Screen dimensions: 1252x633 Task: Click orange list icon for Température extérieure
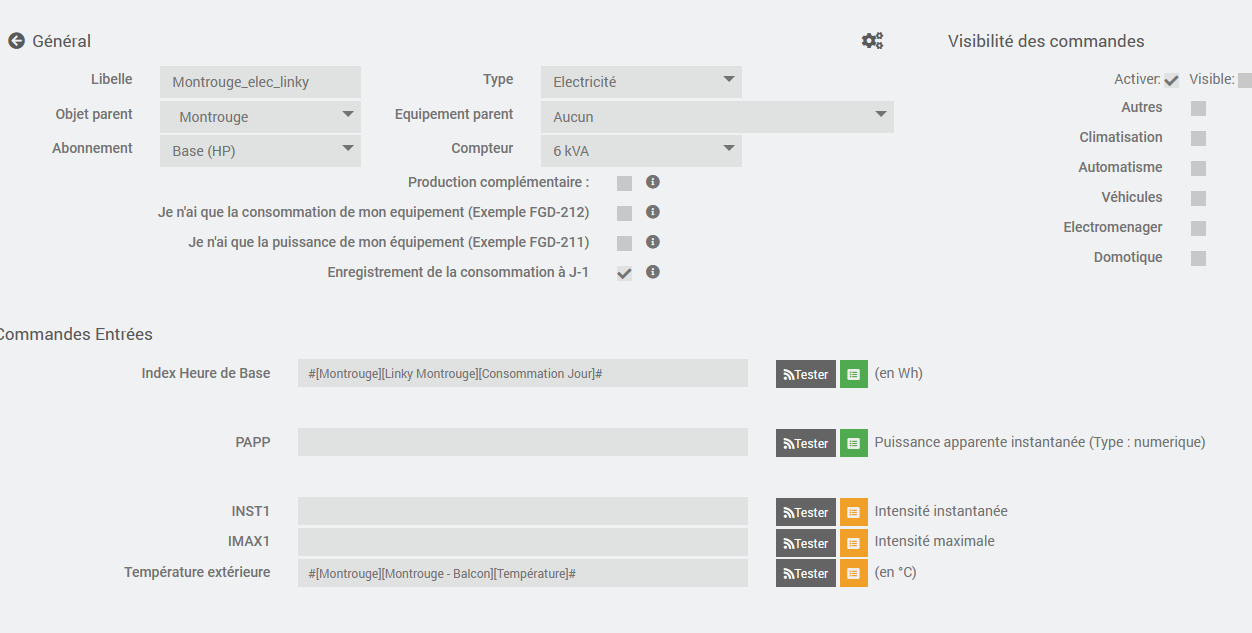pos(853,573)
